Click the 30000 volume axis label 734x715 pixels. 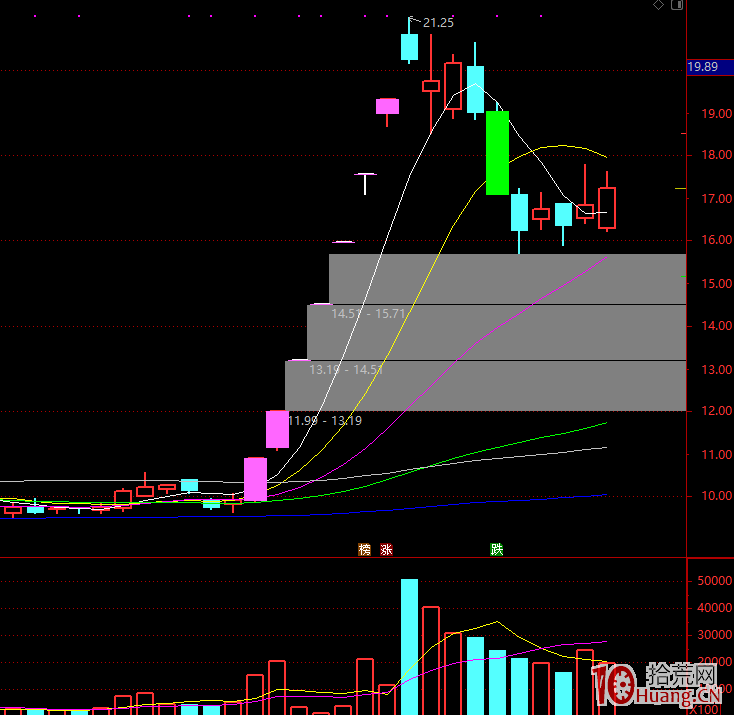[x=714, y=635]
